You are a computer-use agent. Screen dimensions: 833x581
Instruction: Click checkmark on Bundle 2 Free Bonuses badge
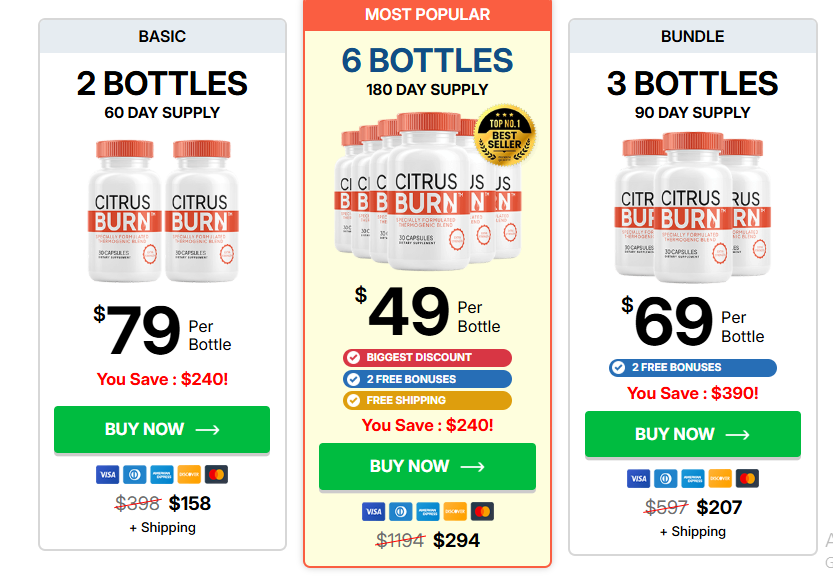tap(619, 367)
